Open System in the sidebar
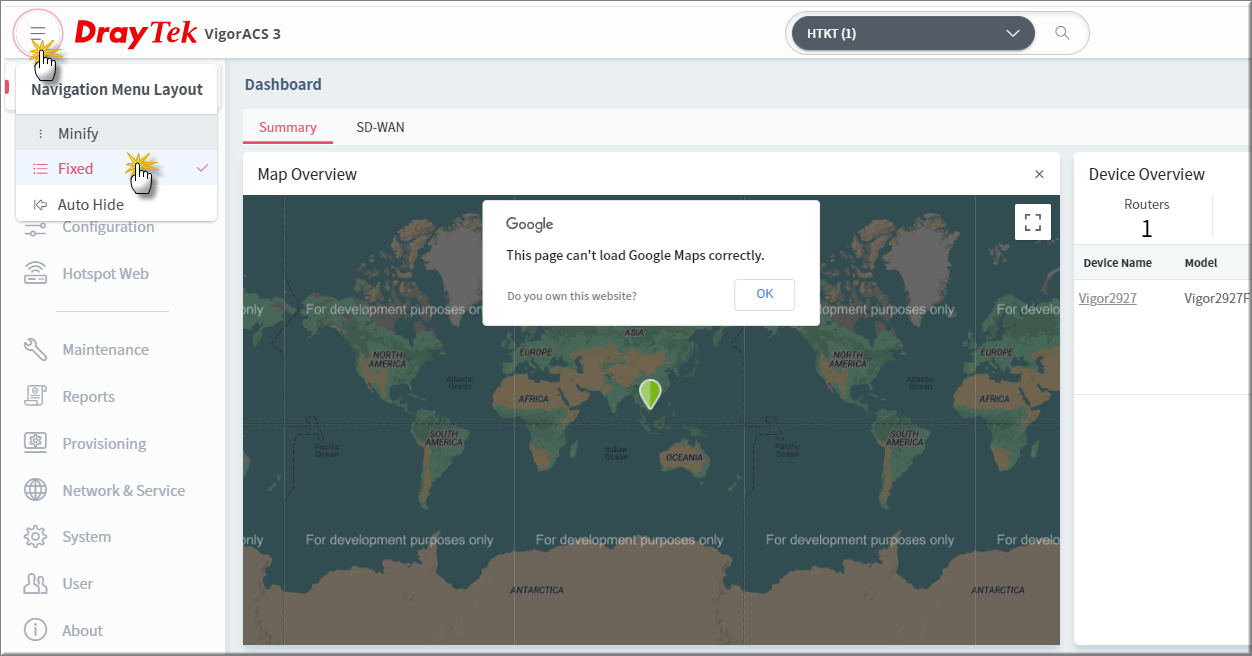Image resolution: width=1252 pixels, height=656 pixels. (86, 536)
